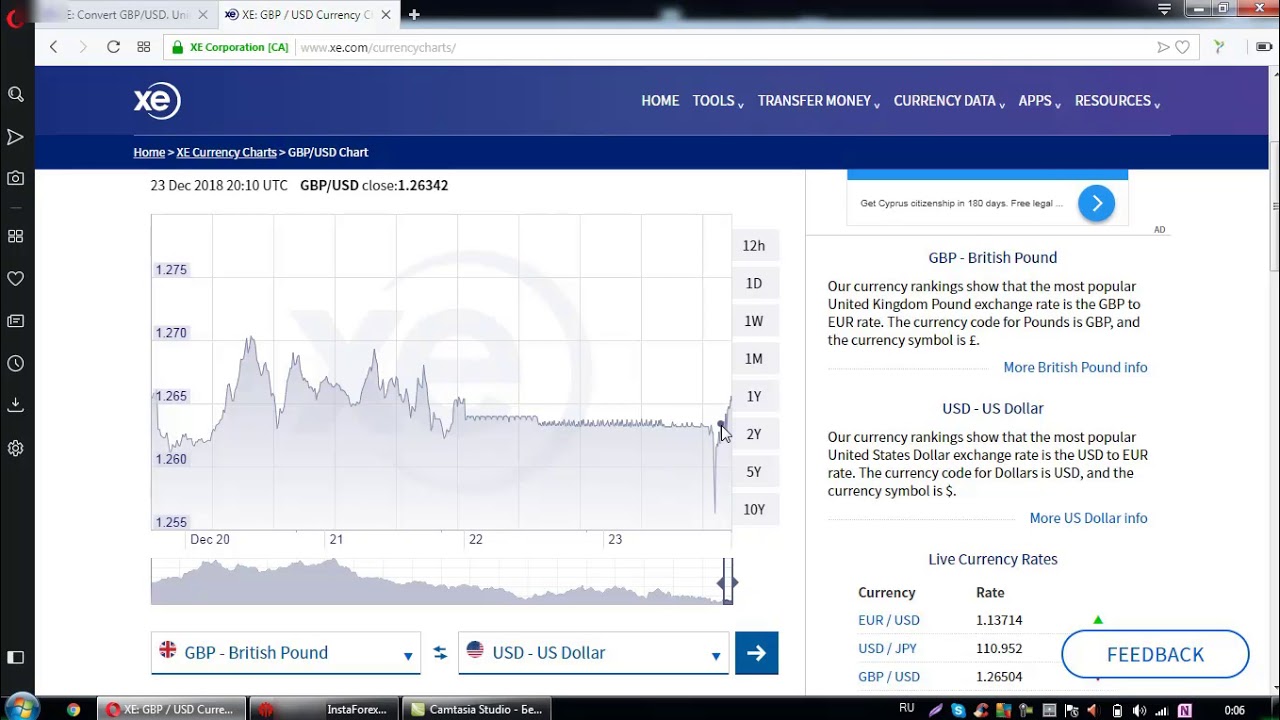Open the sidebar bookmarks heart
The width and height of the screenshot is (1280, 720).
(x=16, y=279)
